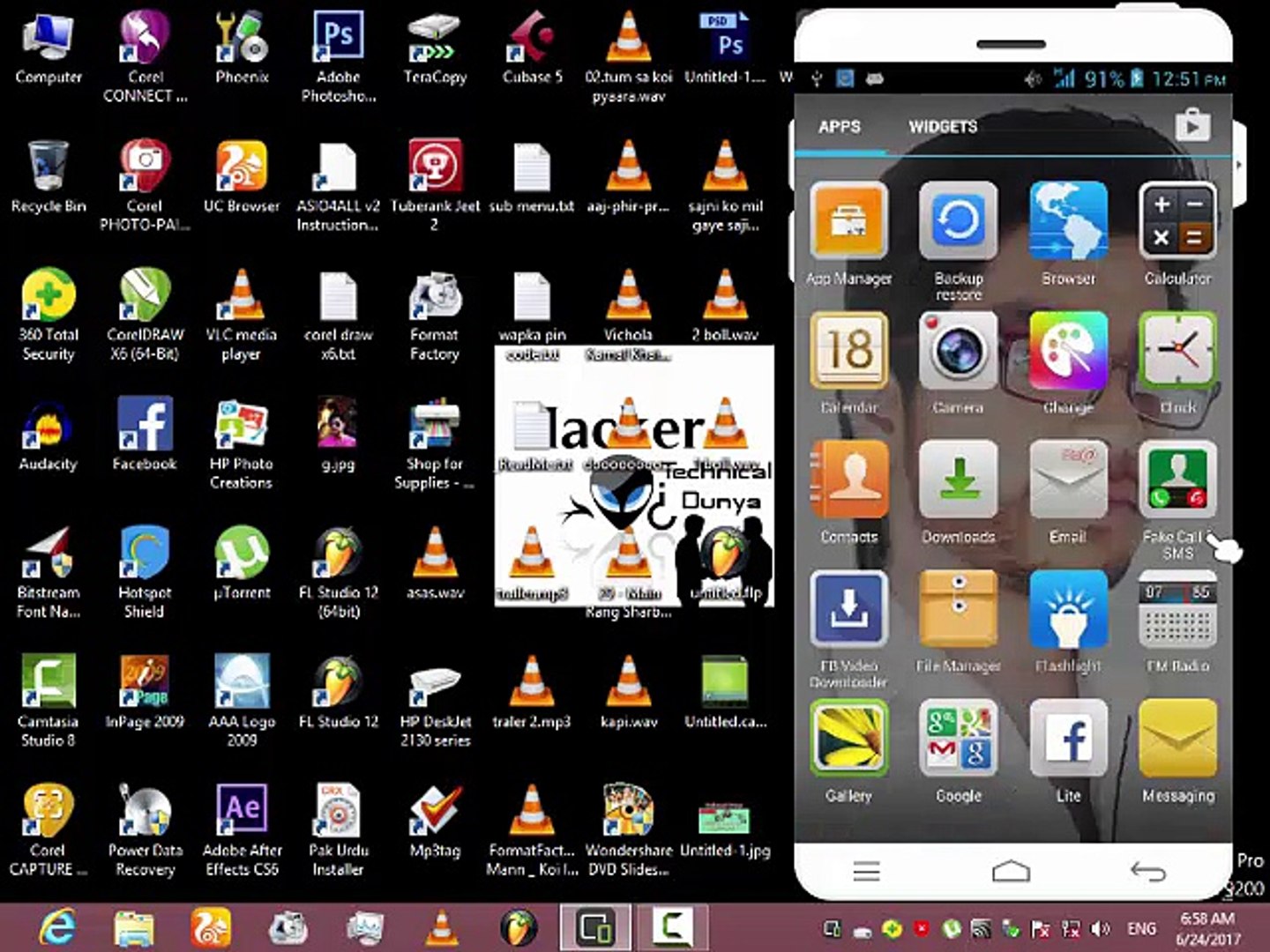Select the Camtasia Studio 8 desktop shortcut
The height and width of the screenshot is (952, 1270).
tap(49, 702)
